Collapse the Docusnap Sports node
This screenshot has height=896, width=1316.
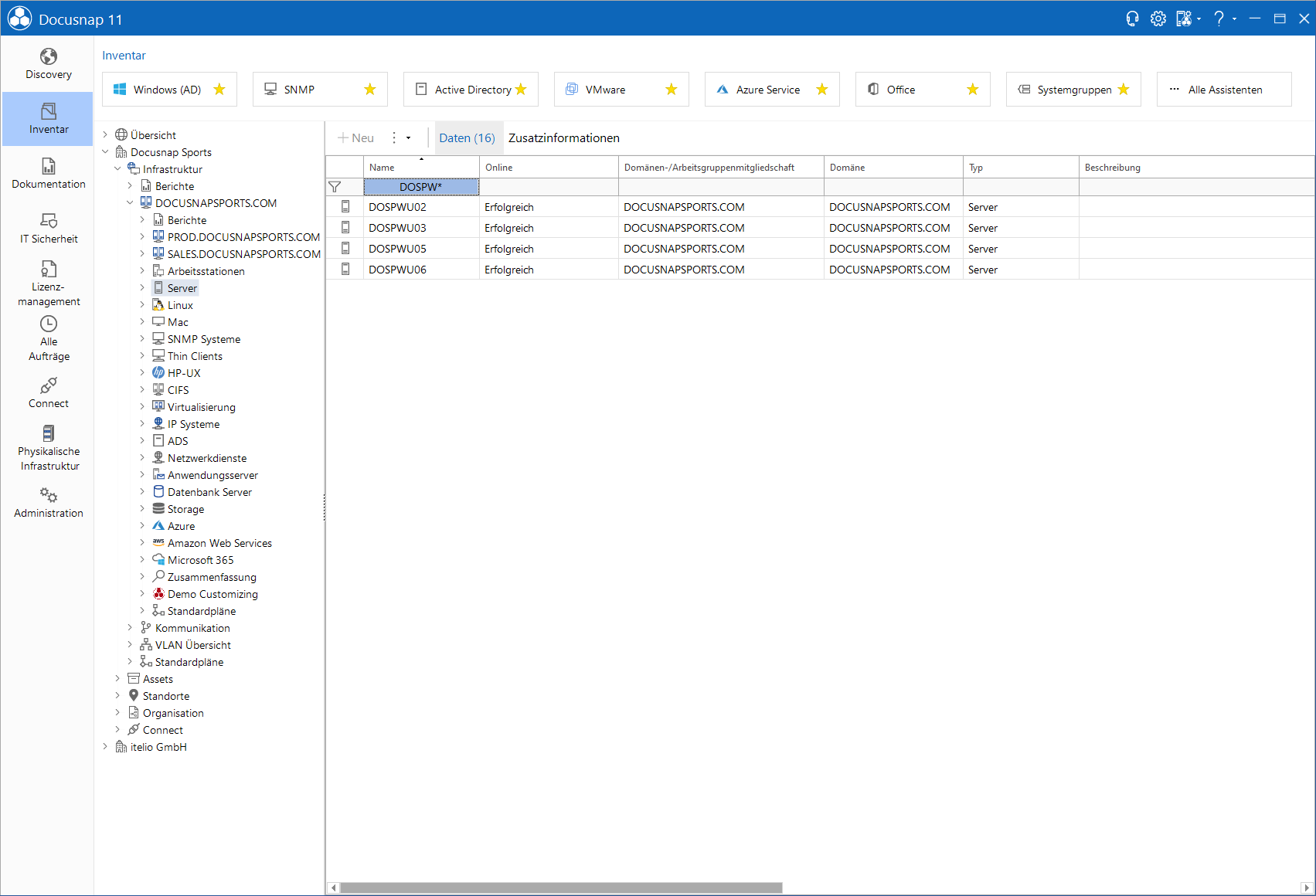click(105, 152)
